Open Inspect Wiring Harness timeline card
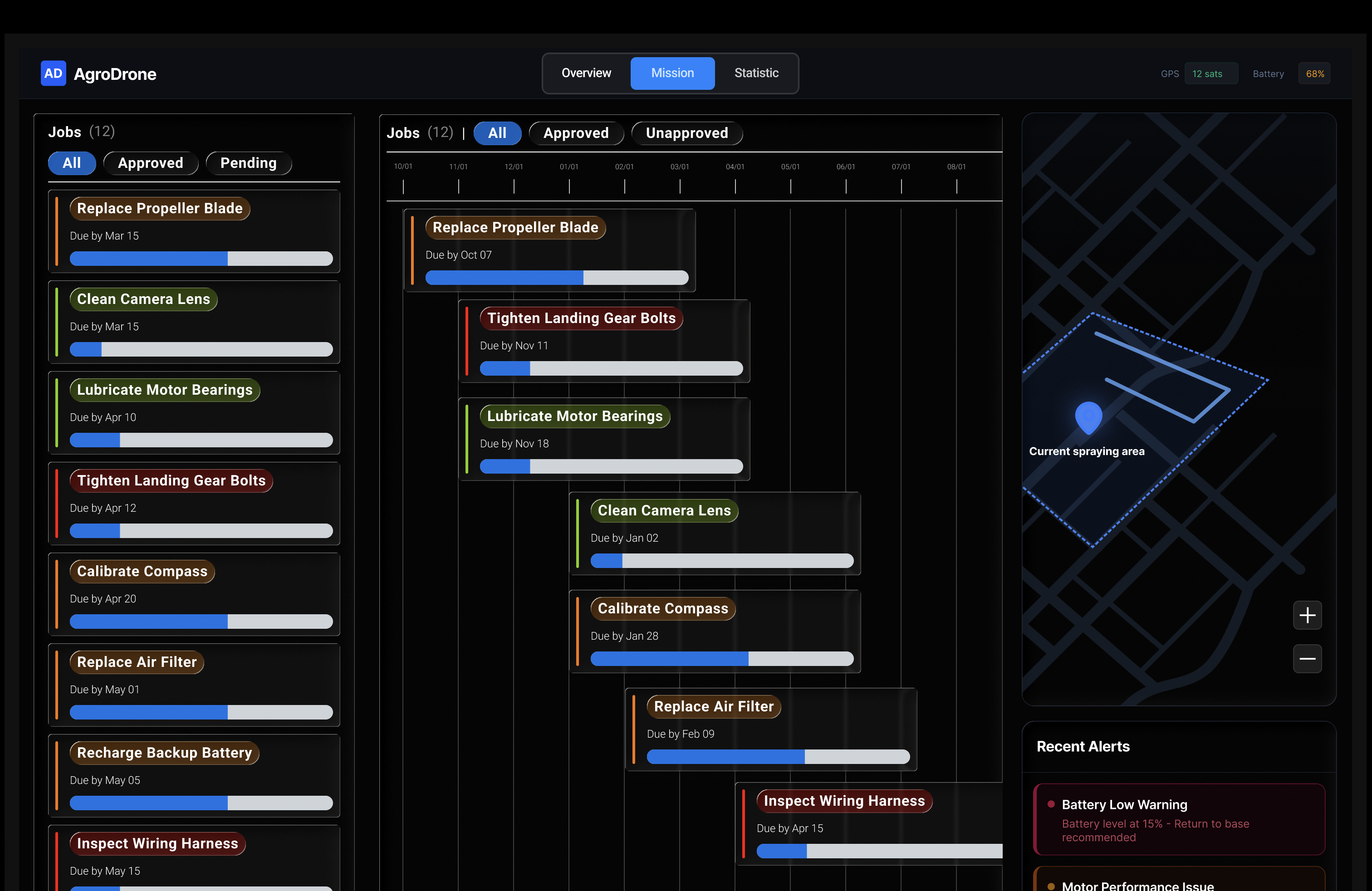Screen dimensions: 1372x891 pos(869,823)
